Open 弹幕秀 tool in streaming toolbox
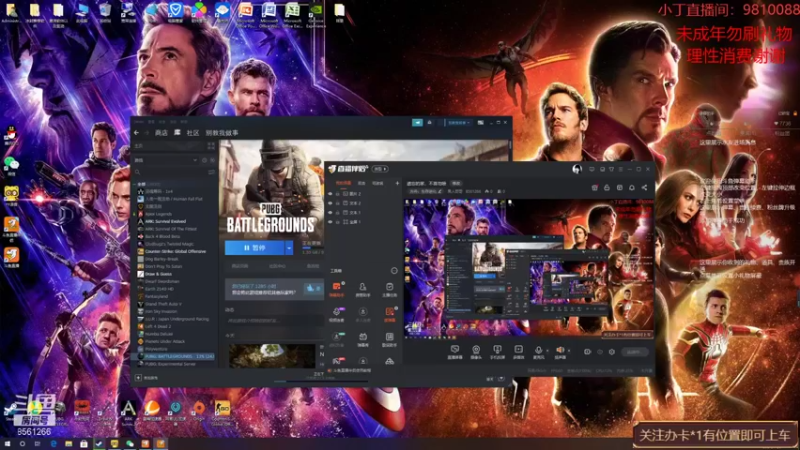 pos(363,339)
